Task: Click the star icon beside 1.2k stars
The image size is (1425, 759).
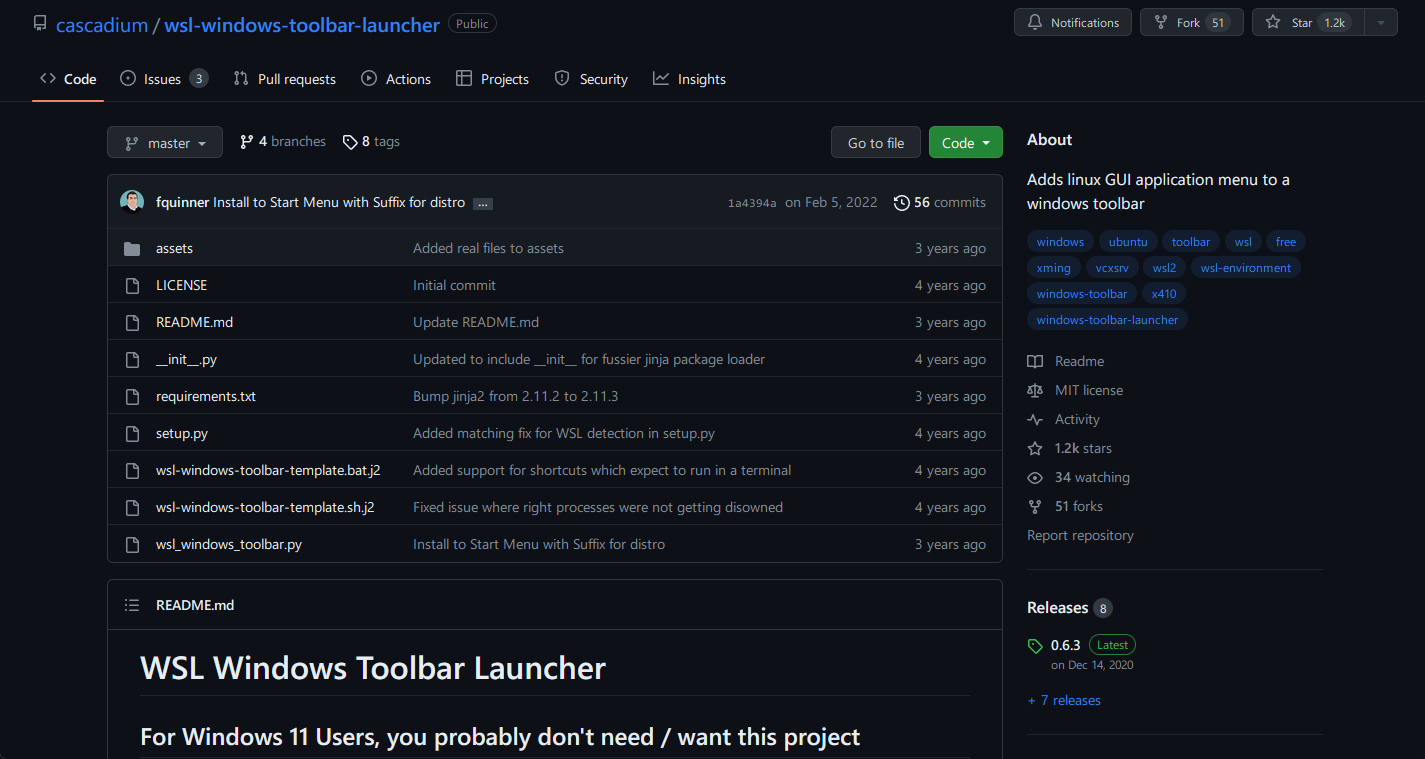Action: point(1035,448)
